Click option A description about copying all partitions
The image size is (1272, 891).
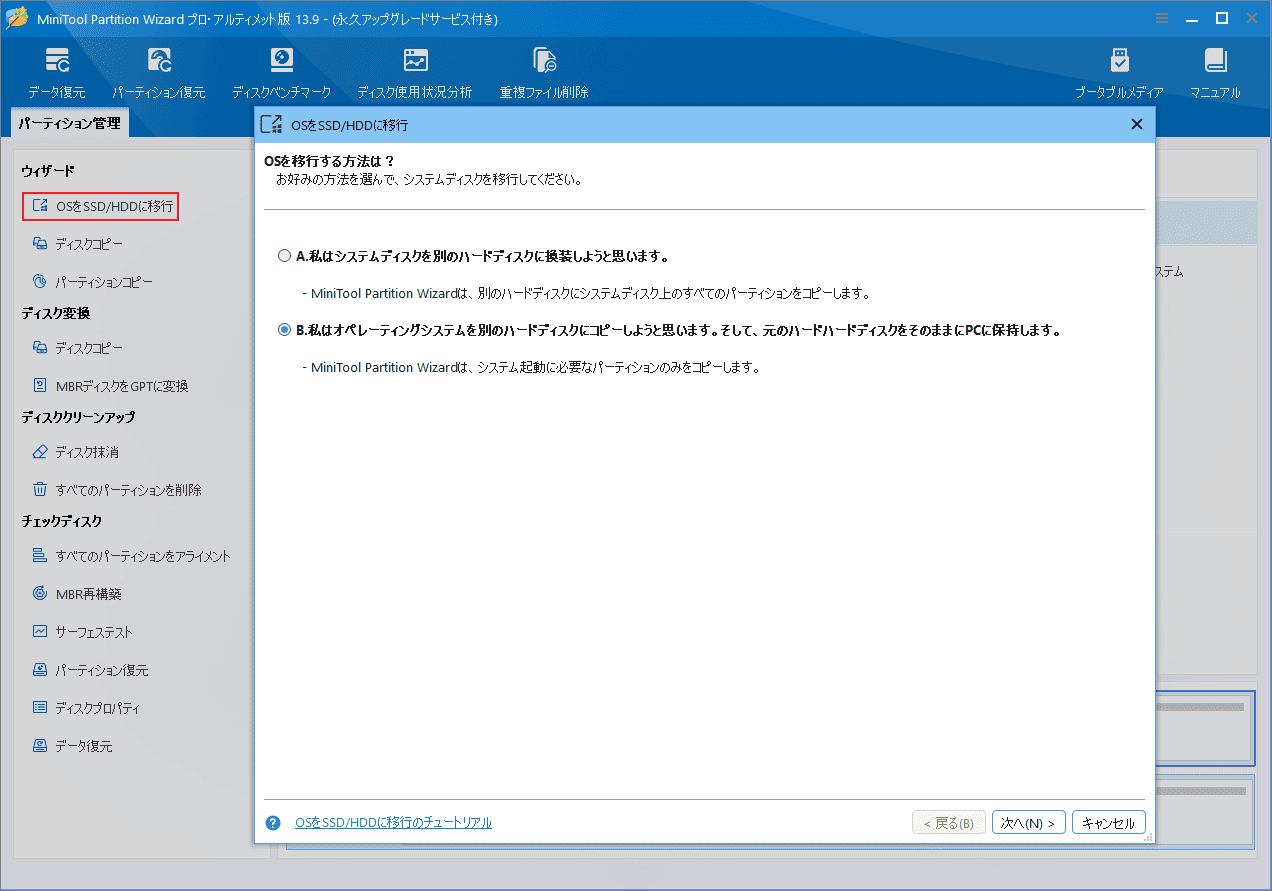[x=587, y=294]
